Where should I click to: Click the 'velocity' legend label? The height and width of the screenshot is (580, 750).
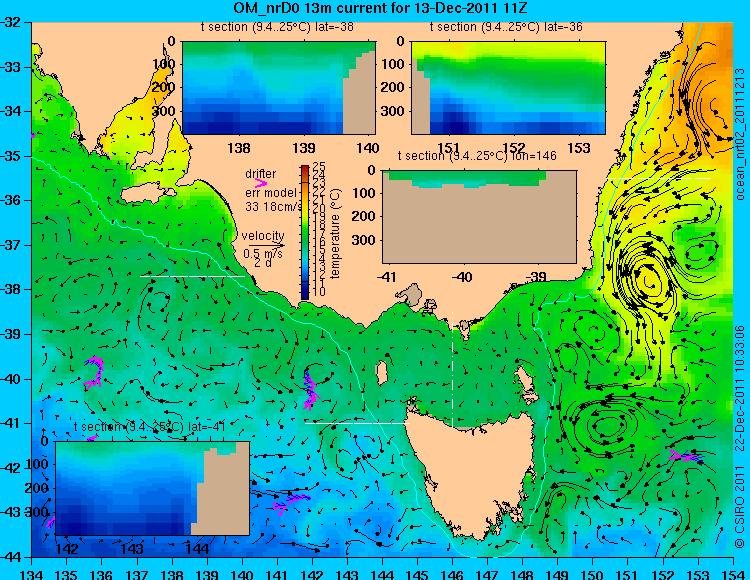(x=263, y=235)
